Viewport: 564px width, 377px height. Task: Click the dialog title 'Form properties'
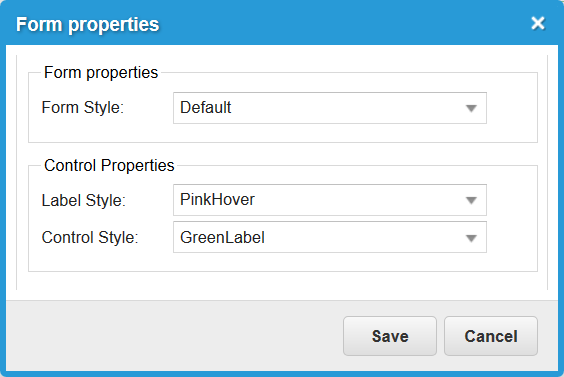click(87, 24)
